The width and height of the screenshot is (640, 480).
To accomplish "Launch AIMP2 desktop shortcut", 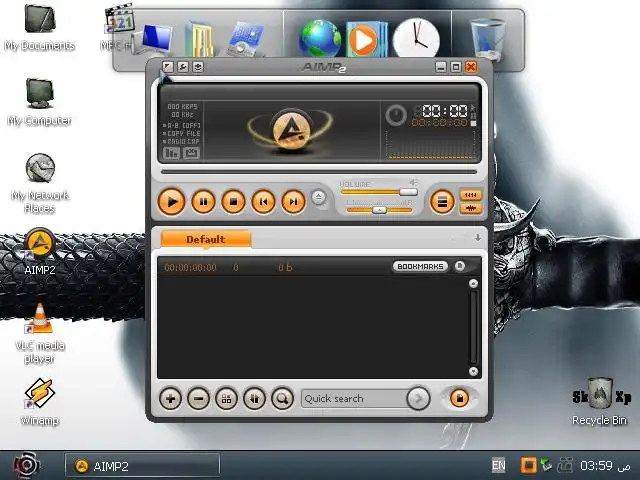I will pyautogui.click(x=40, y=251).
